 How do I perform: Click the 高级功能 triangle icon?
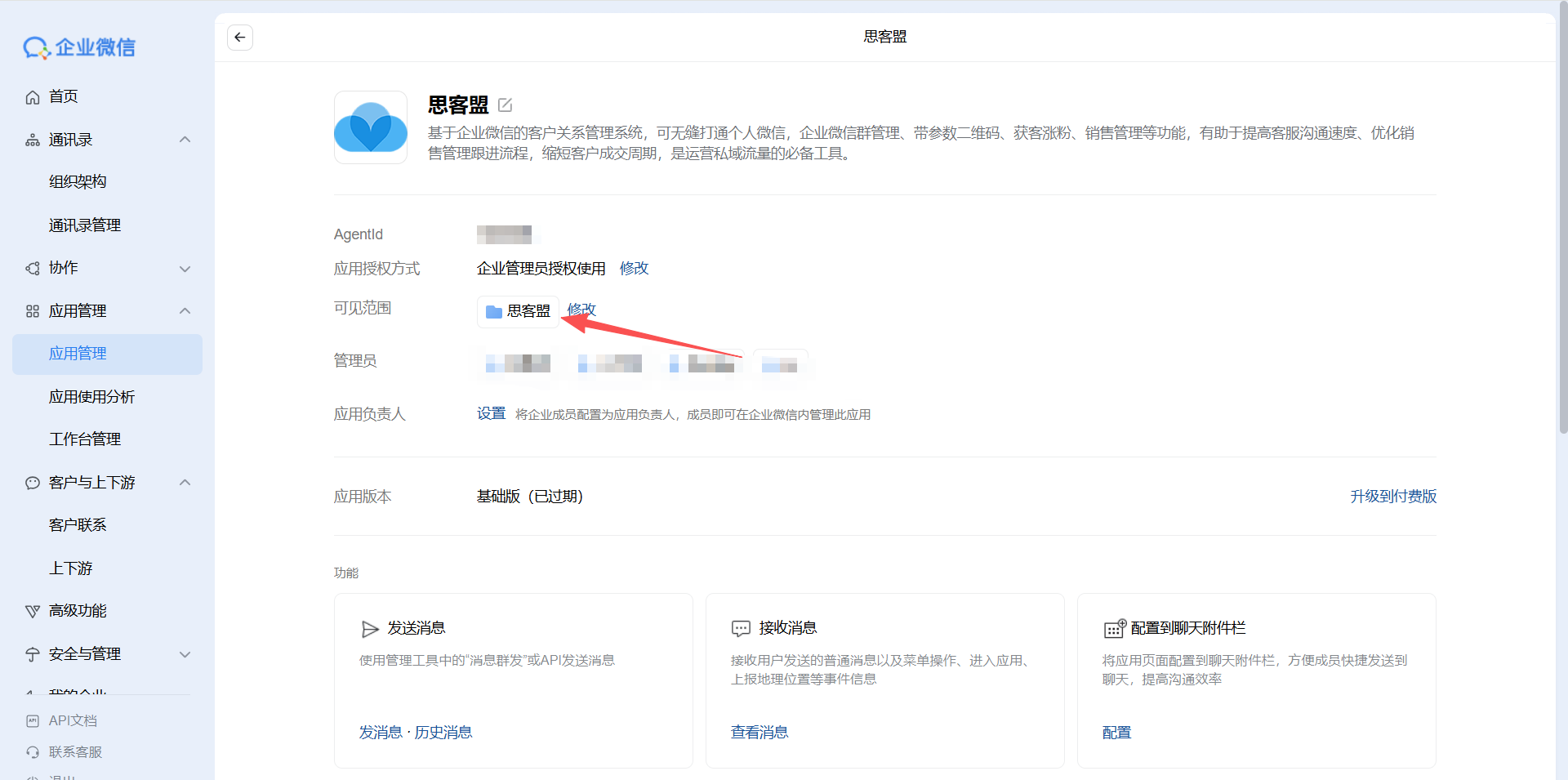coord(33,611)
